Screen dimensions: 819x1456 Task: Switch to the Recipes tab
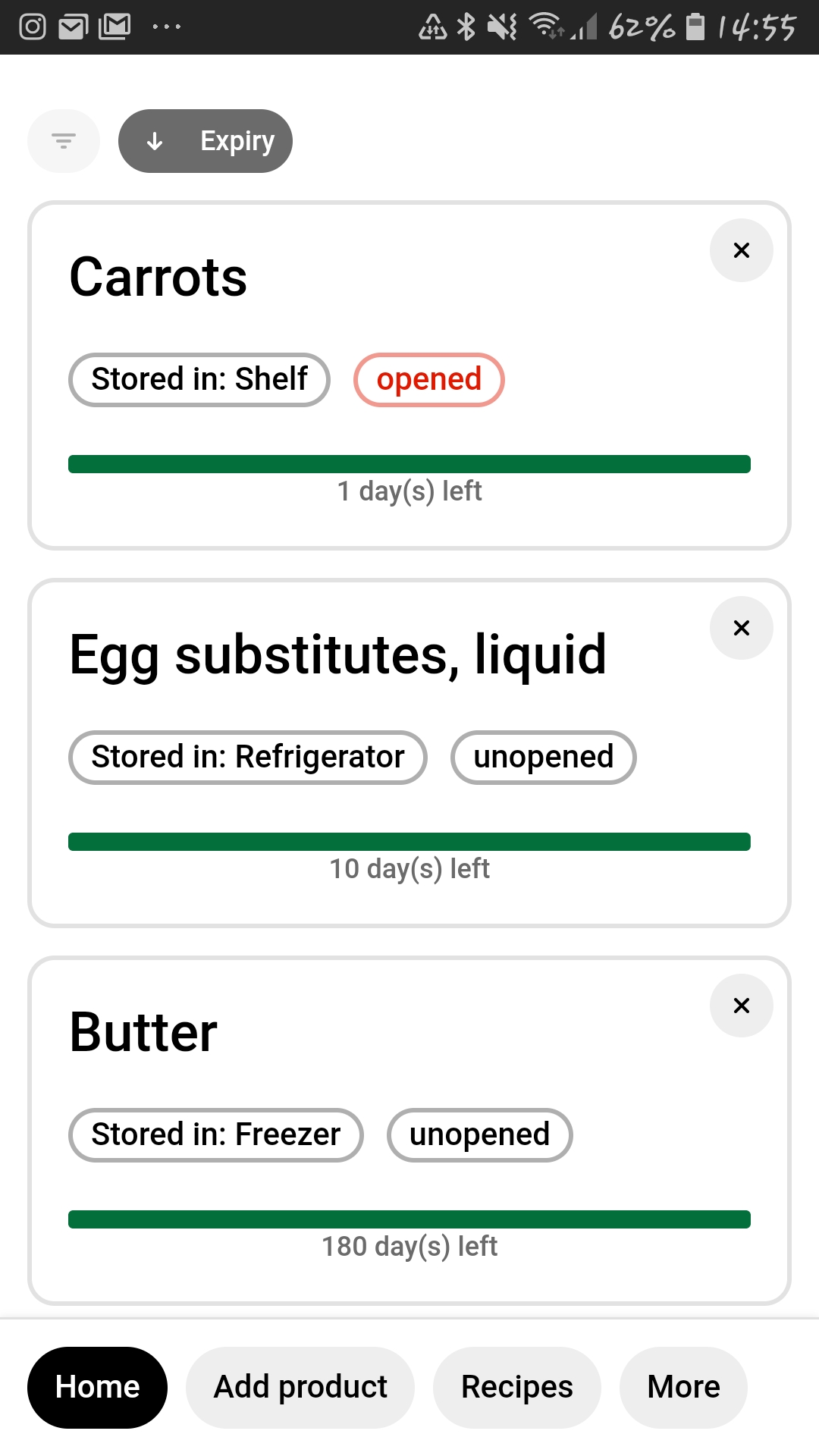click(516, 1387)
